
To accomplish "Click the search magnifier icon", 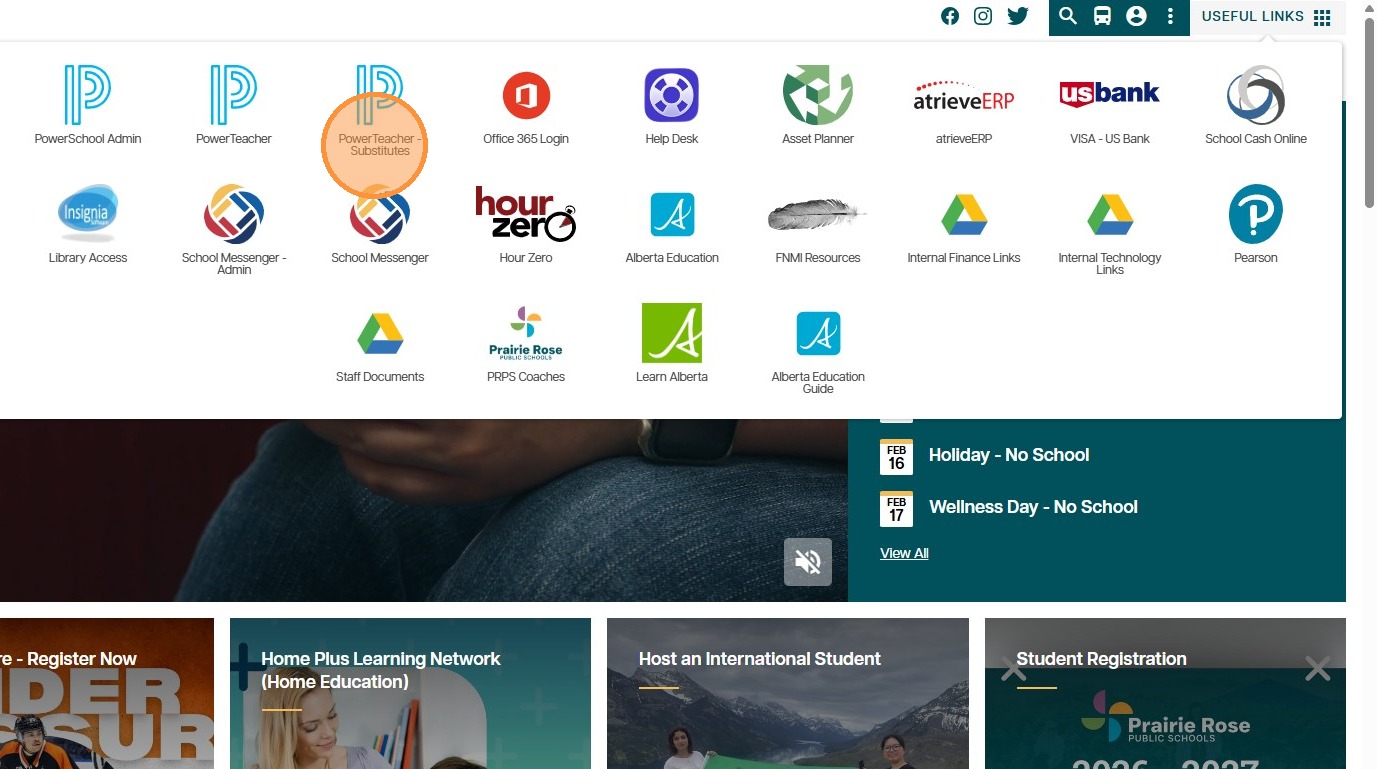I will tap(1068, 16).
